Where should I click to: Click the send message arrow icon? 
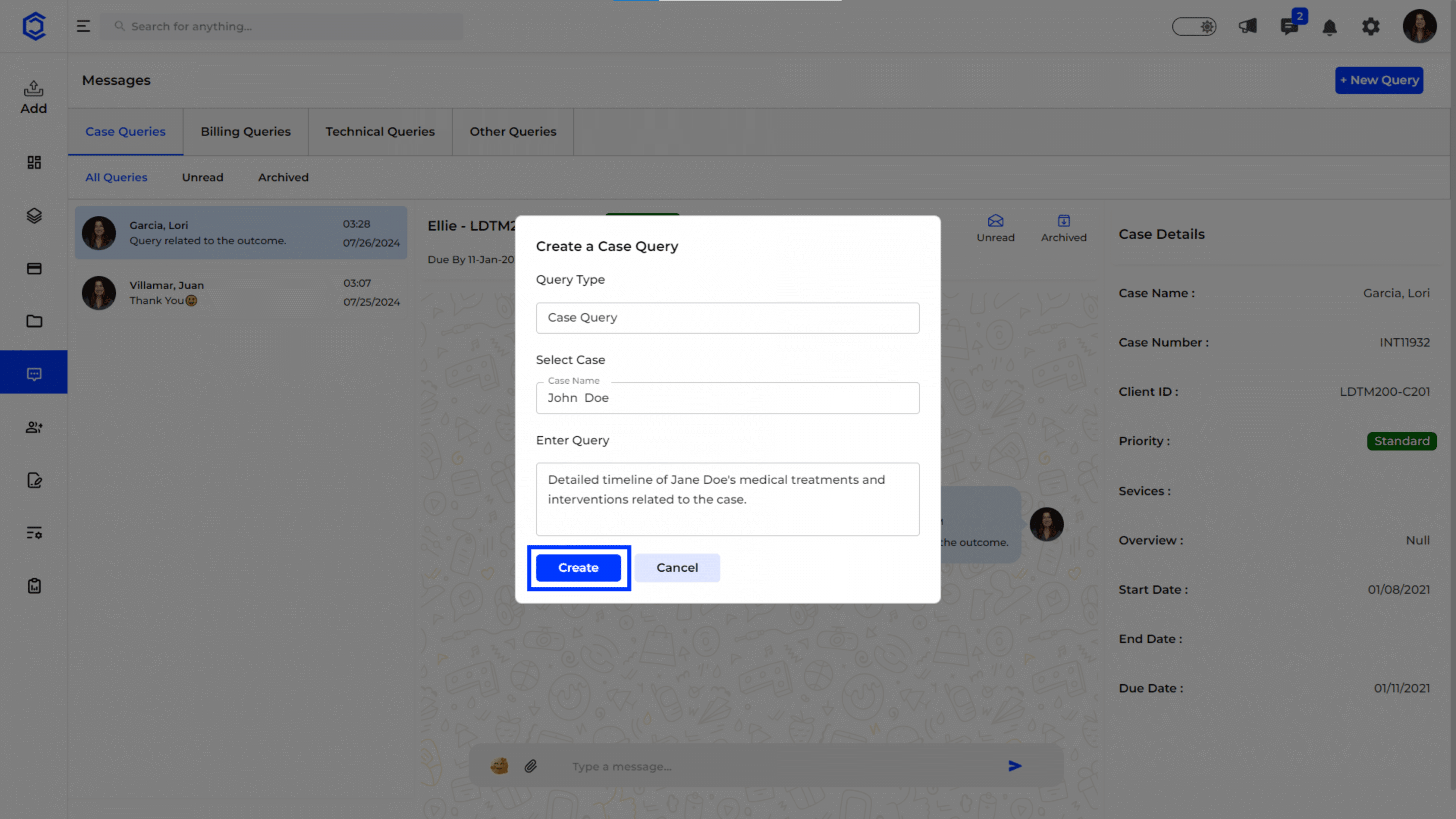[1015, 766]
